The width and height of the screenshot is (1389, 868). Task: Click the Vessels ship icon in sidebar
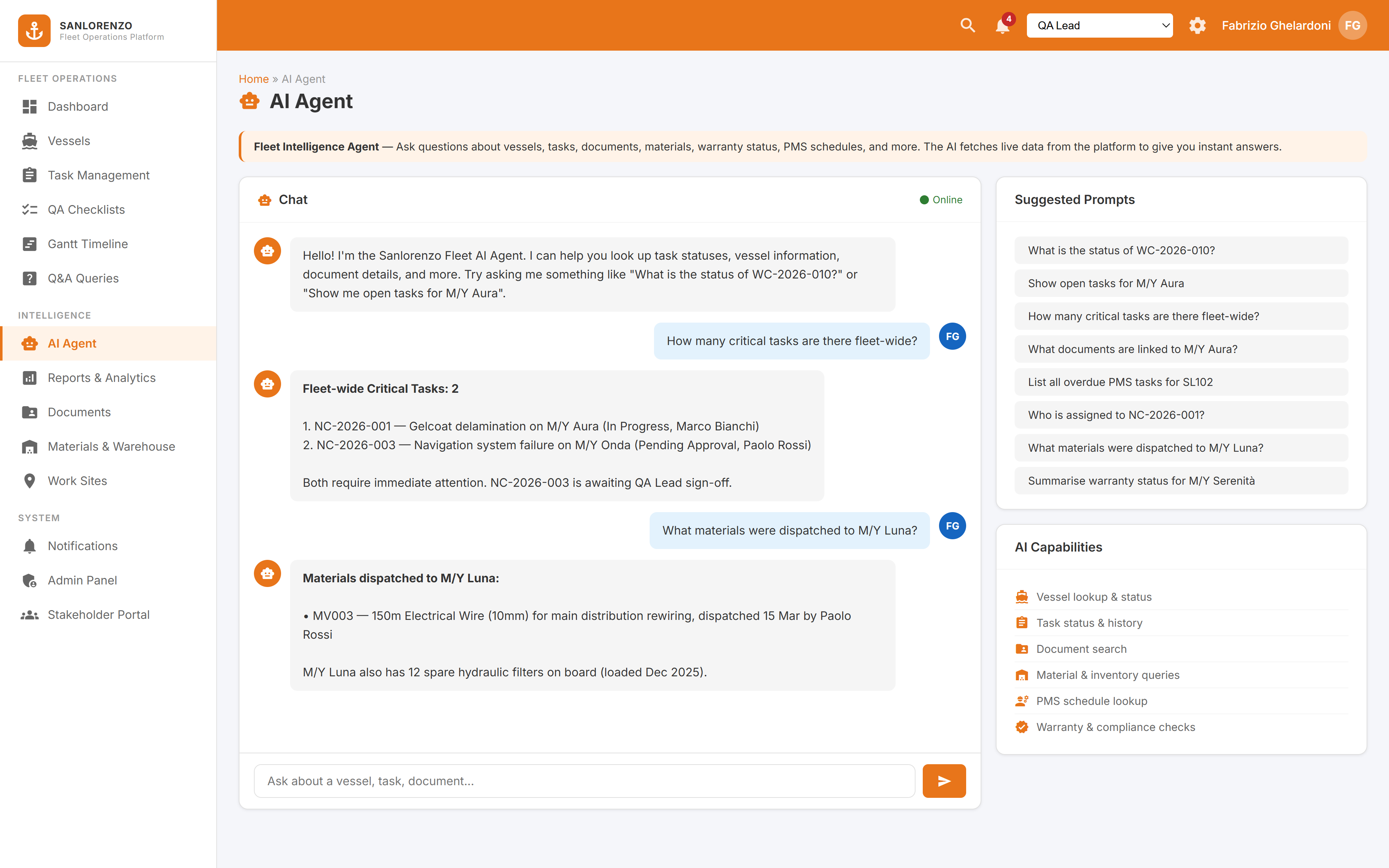[29, 141]
